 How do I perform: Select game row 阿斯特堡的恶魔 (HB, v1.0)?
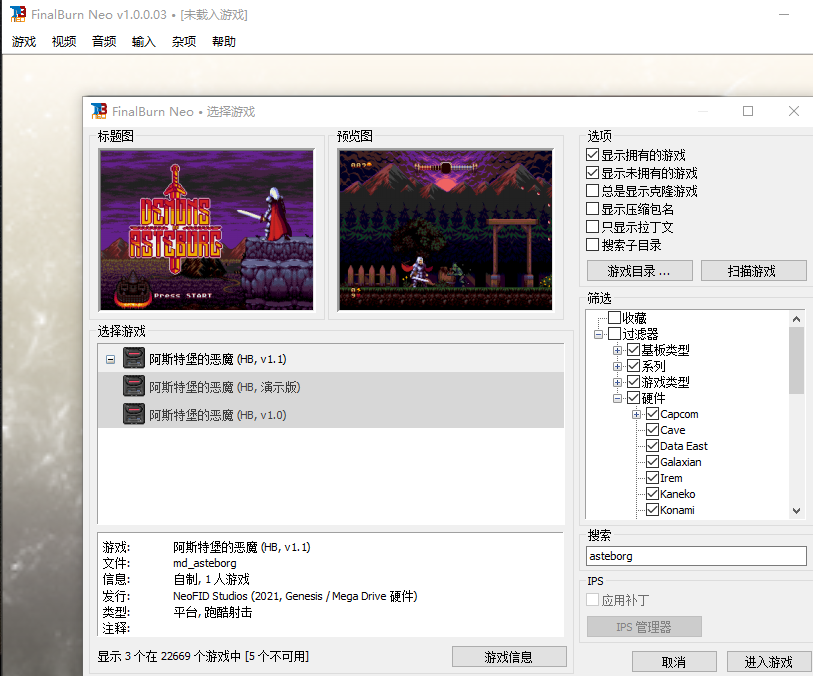point(331,414)
